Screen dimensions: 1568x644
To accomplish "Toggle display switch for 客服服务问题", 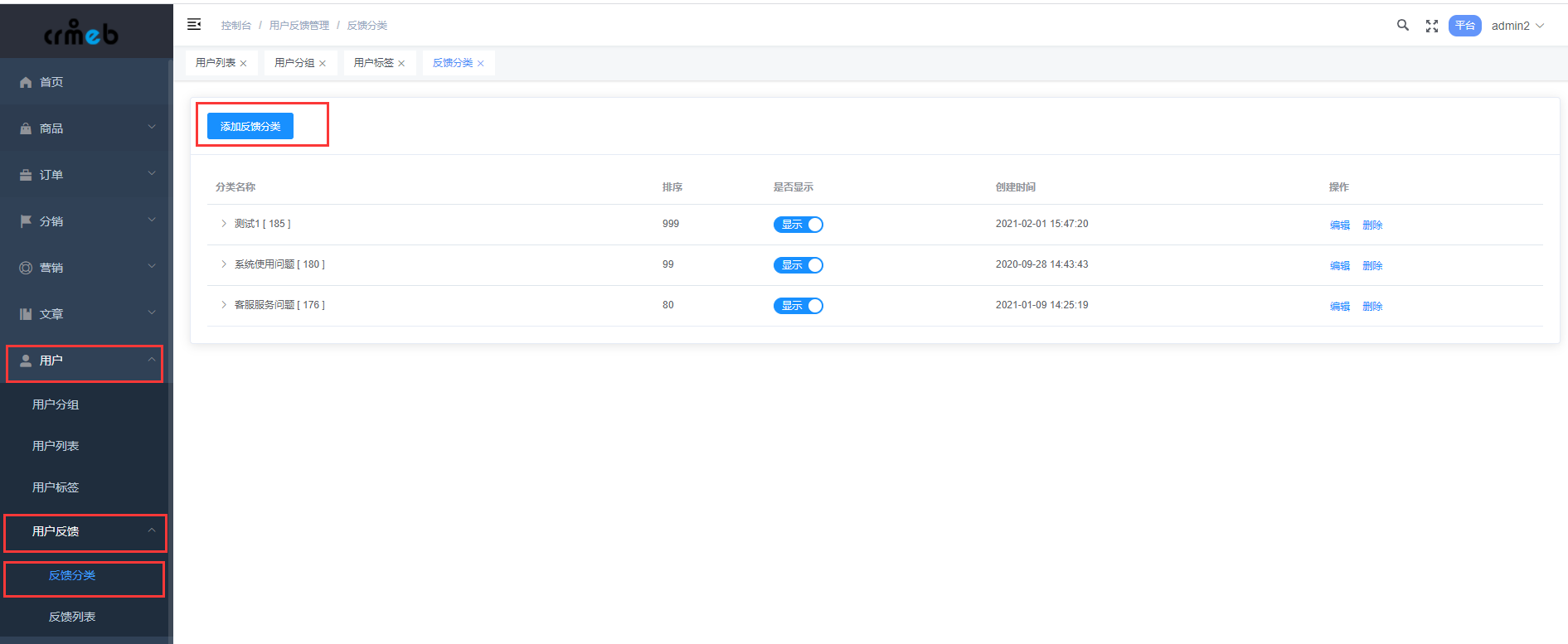I will [x=799, y=306].
